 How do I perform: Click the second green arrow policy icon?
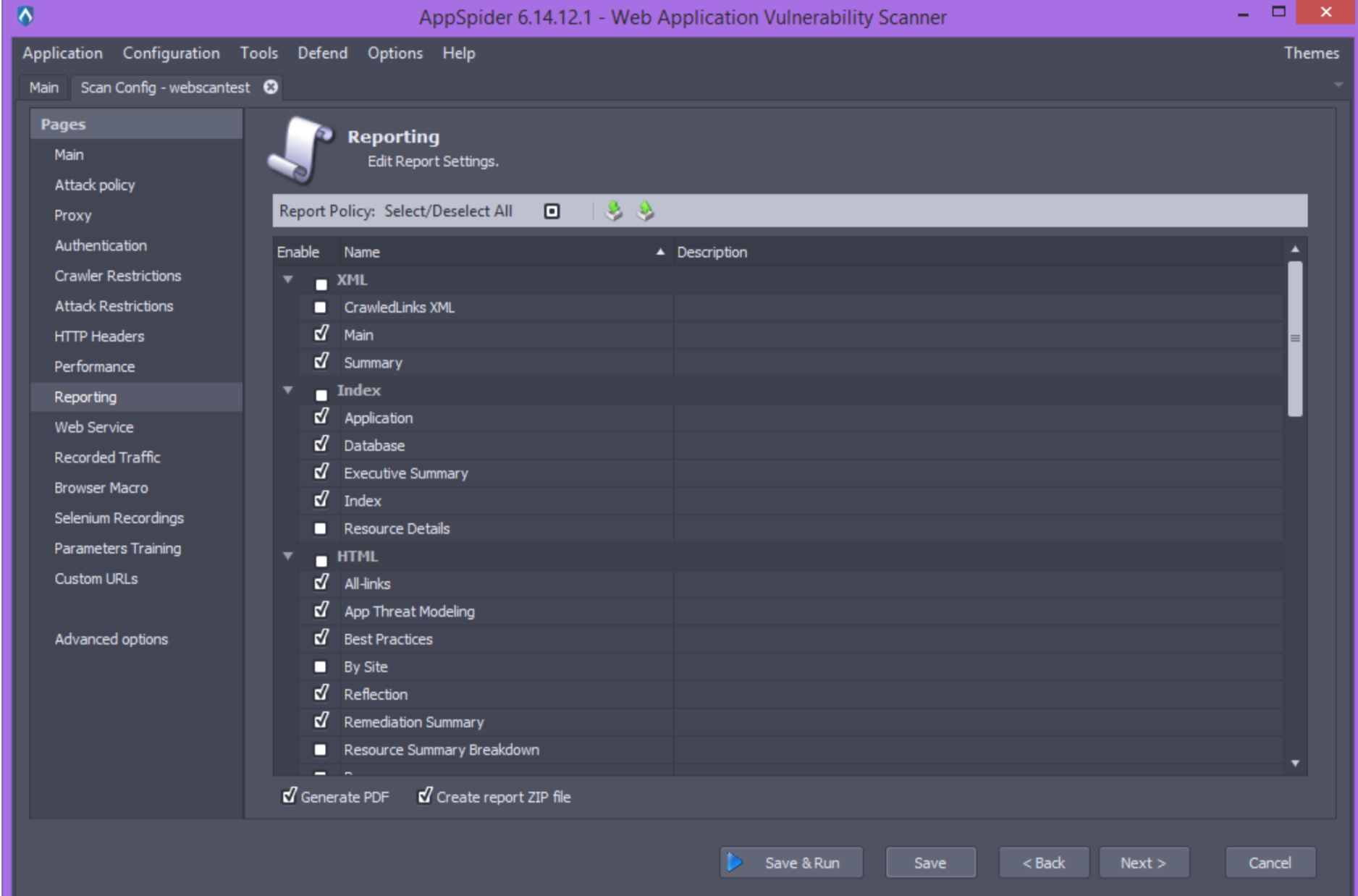(645, 211)
